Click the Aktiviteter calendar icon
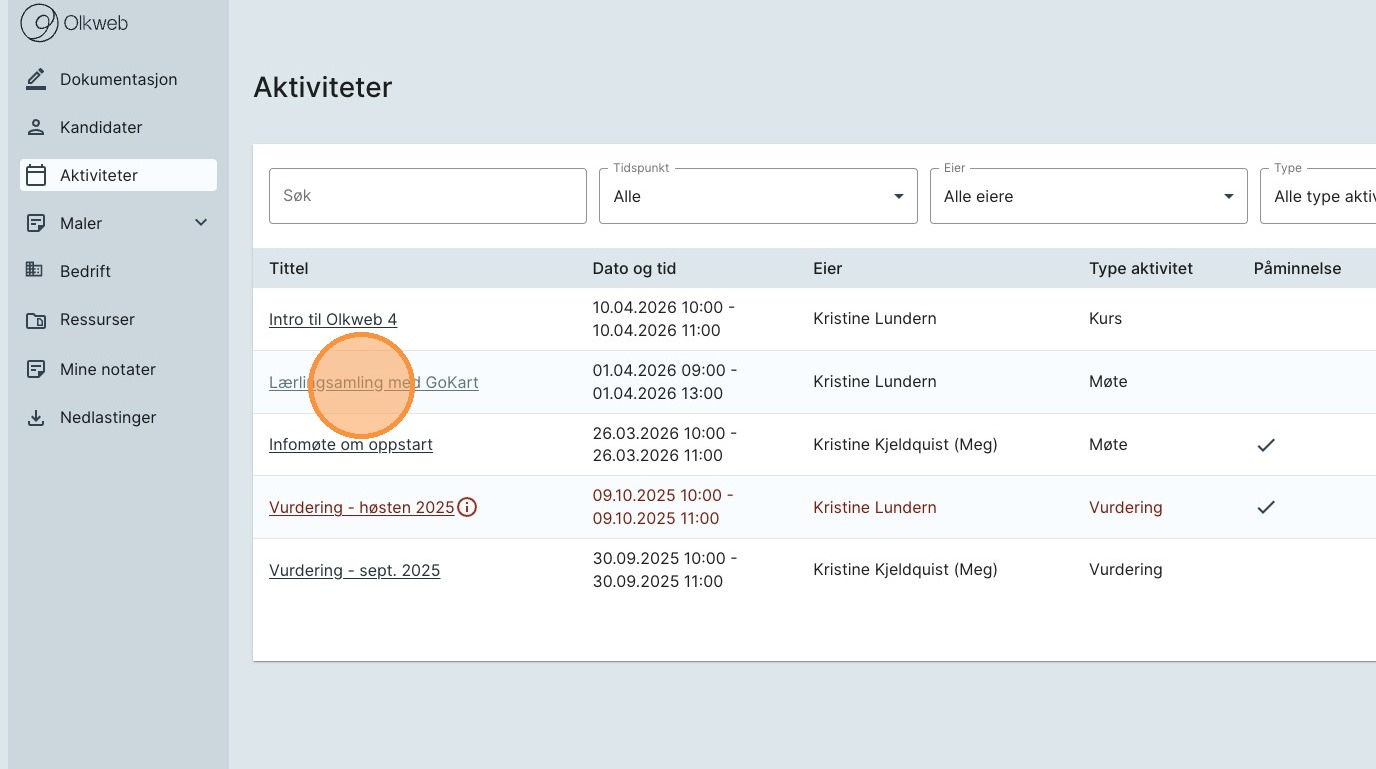 pos(36,175)
